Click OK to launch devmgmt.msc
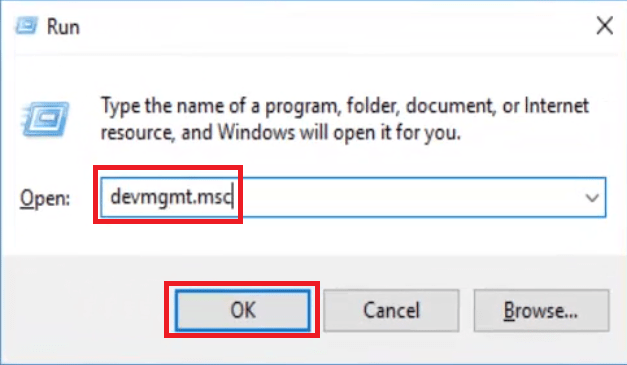The image size is (627, 365). [x=242, y=310]
